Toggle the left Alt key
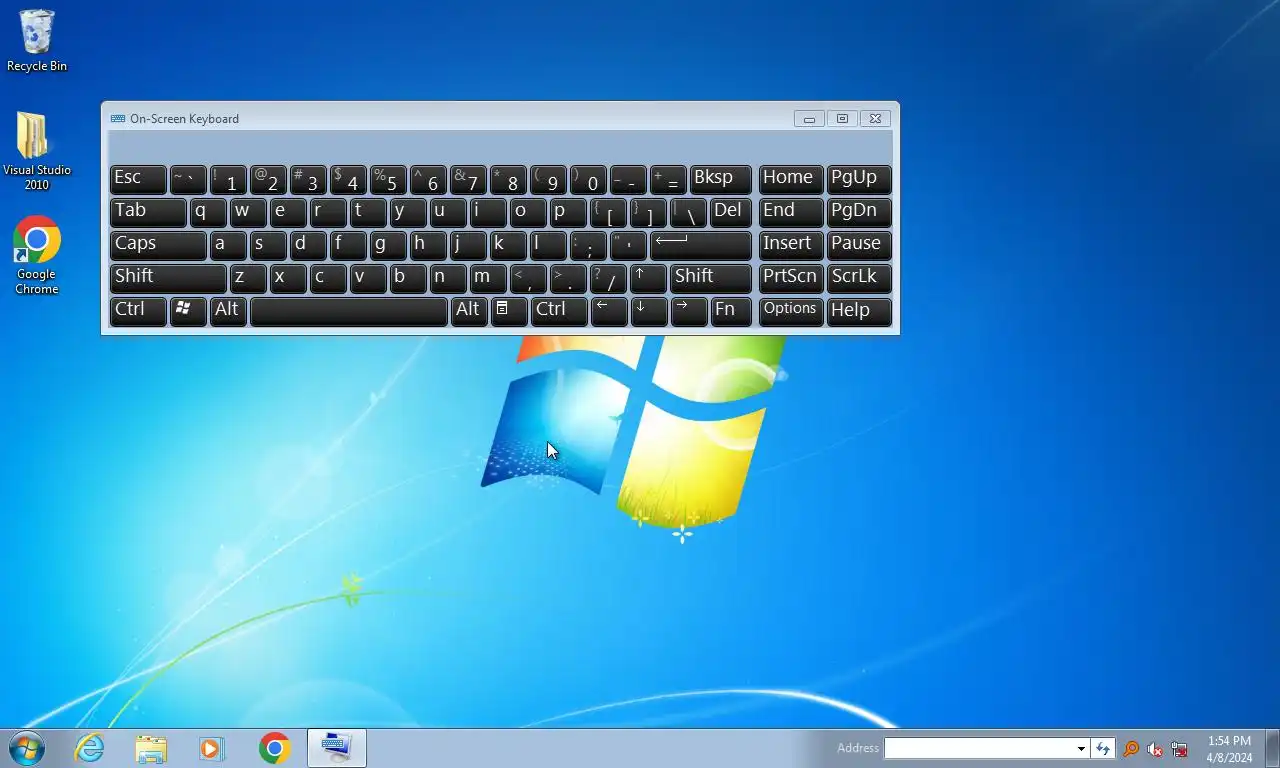The width and height of the screenshot is (1280, 768). click(228, 310)
